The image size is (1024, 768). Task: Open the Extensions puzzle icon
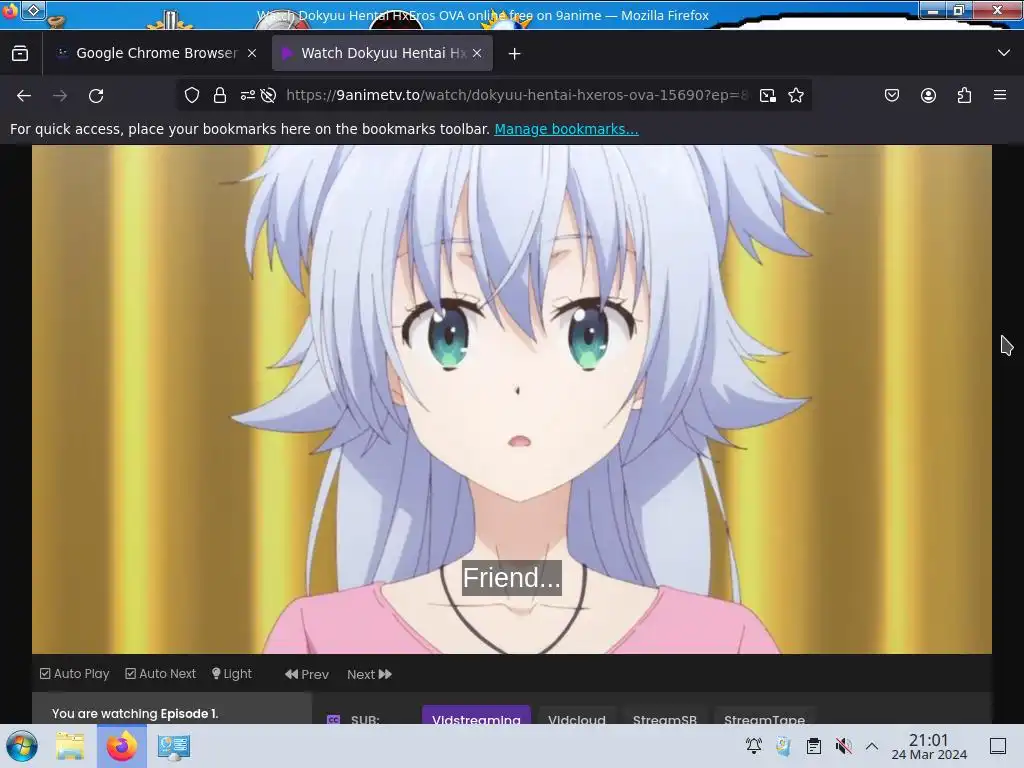(964, 95)
